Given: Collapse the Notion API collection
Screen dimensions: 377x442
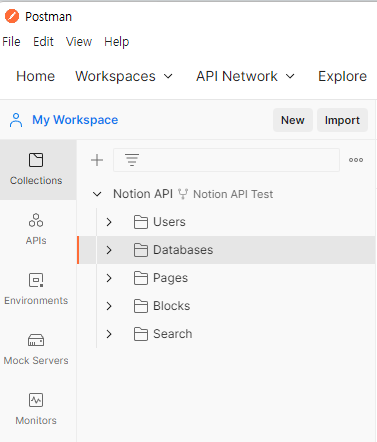Looking at the screenshot, I should 97,194.
